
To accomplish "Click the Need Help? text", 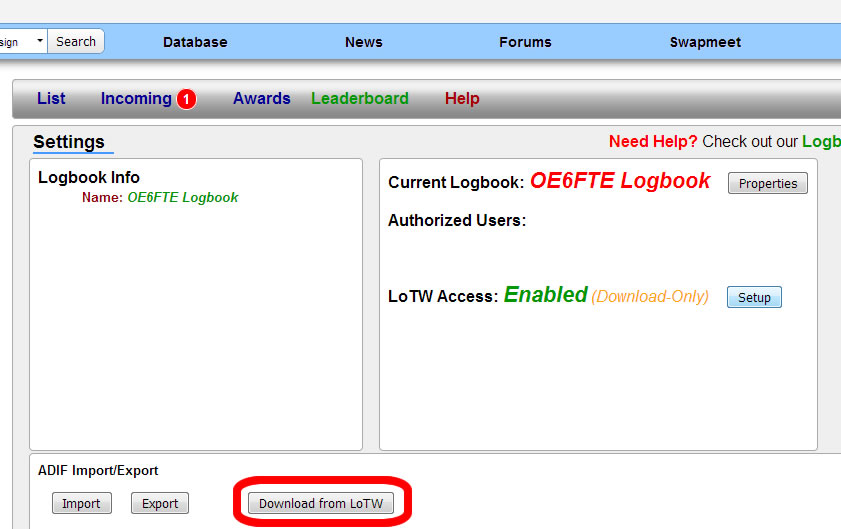I will (x=653, y=142).
